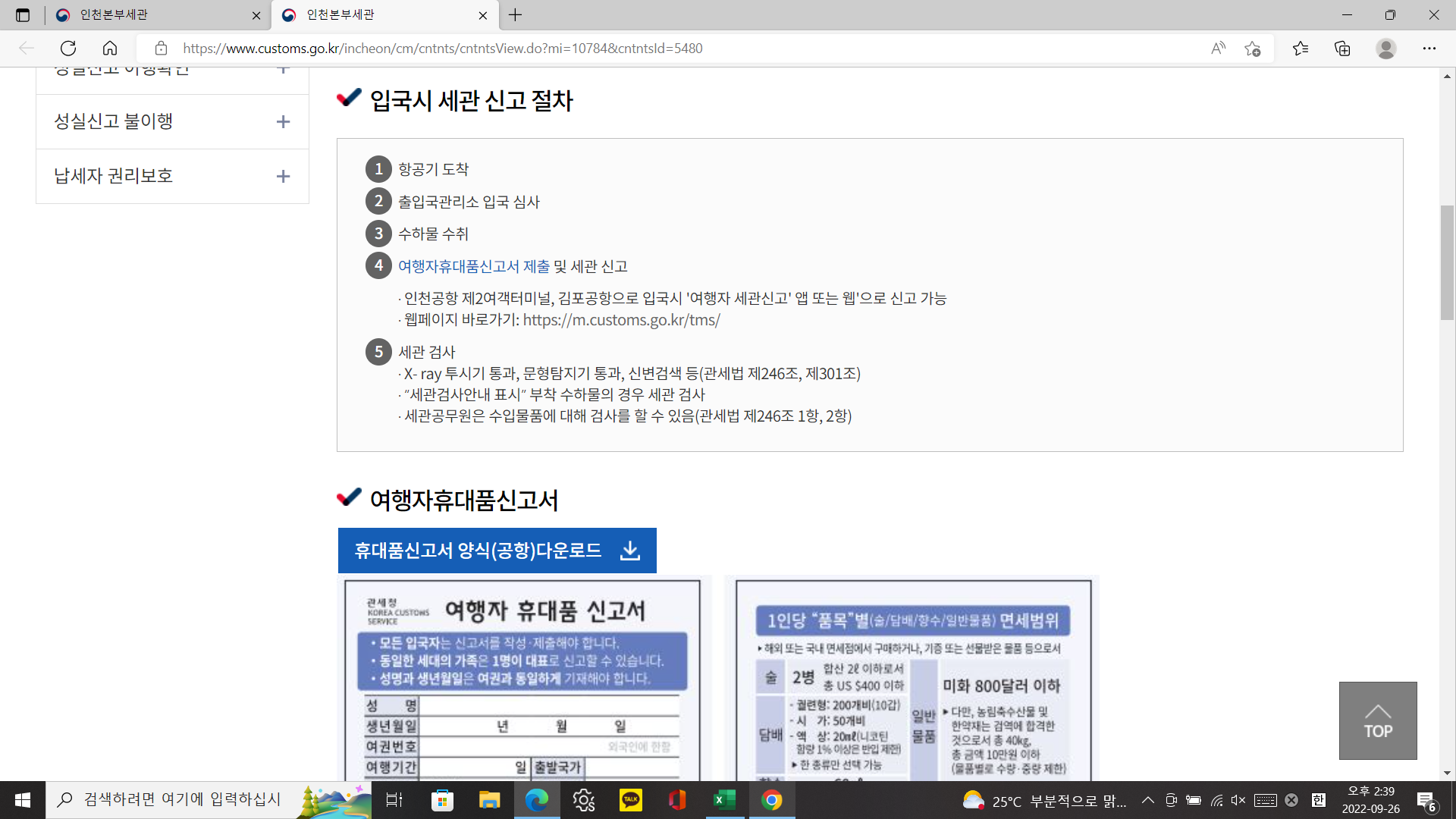The image size is (1456, 819).
Task: Open the Favorites list icon
Action: tap(1301, 49)
